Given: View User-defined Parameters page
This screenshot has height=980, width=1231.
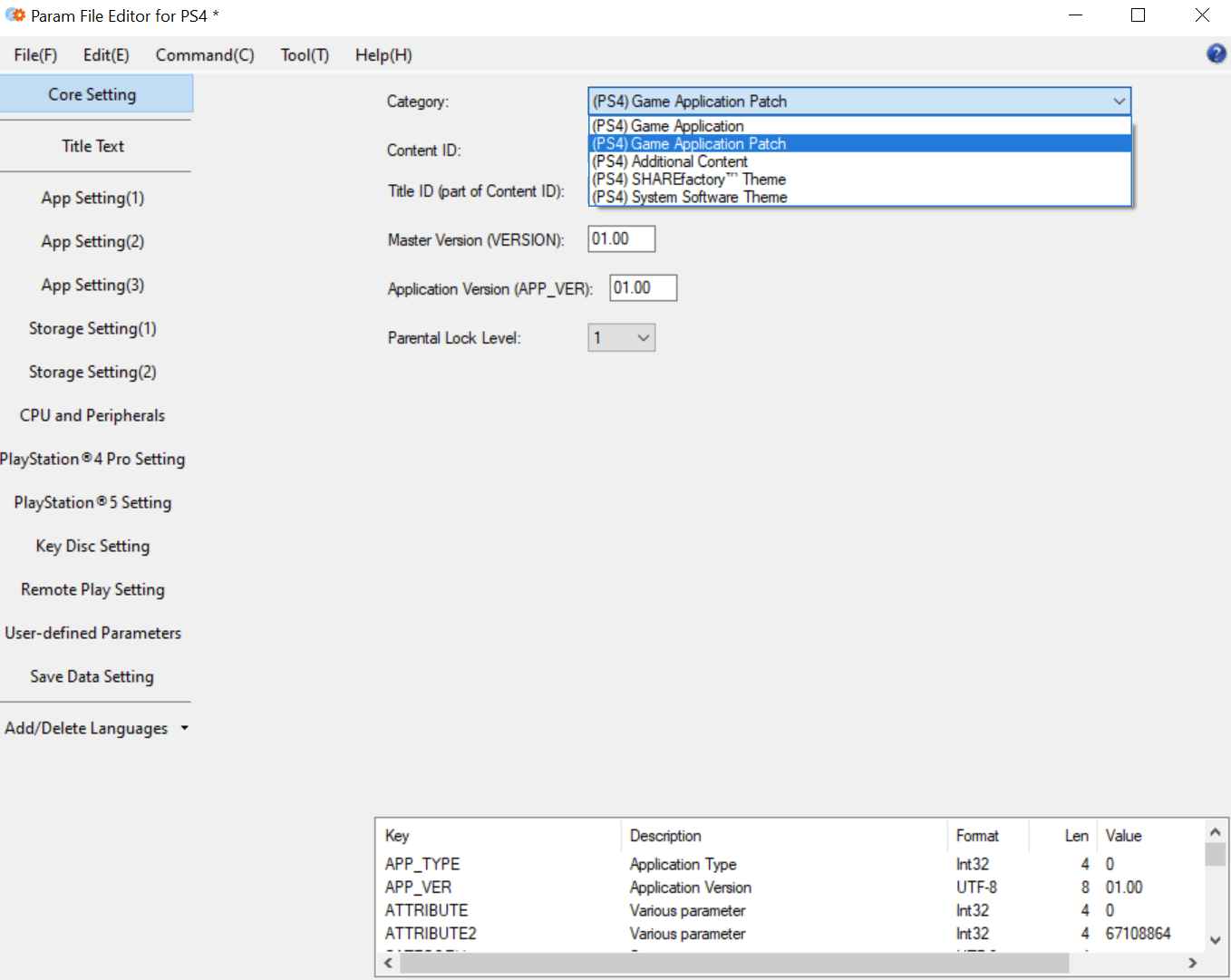Looking at the screenshot, I should (93, 633).
